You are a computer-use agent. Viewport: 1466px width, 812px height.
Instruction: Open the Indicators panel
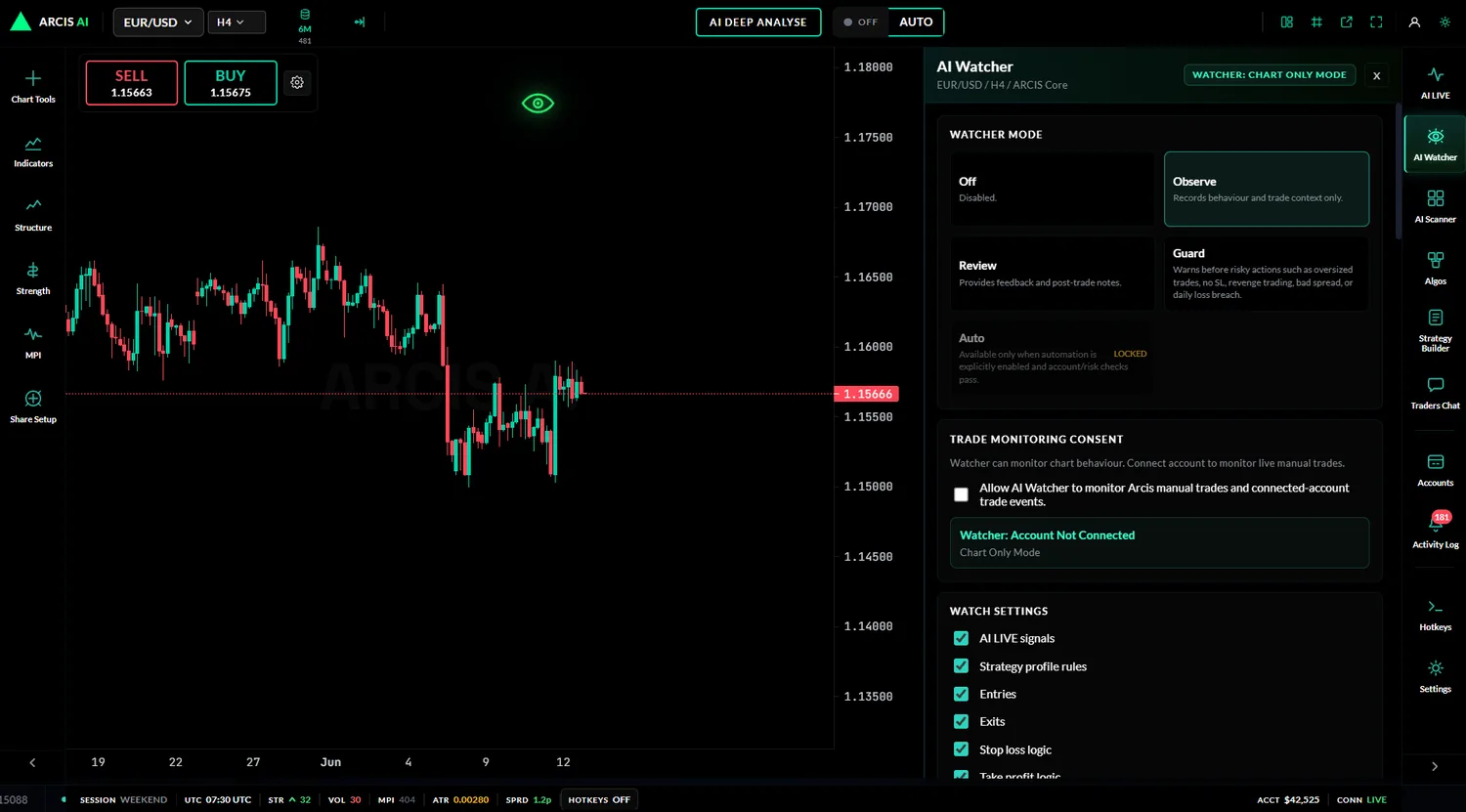click(33, 150)
